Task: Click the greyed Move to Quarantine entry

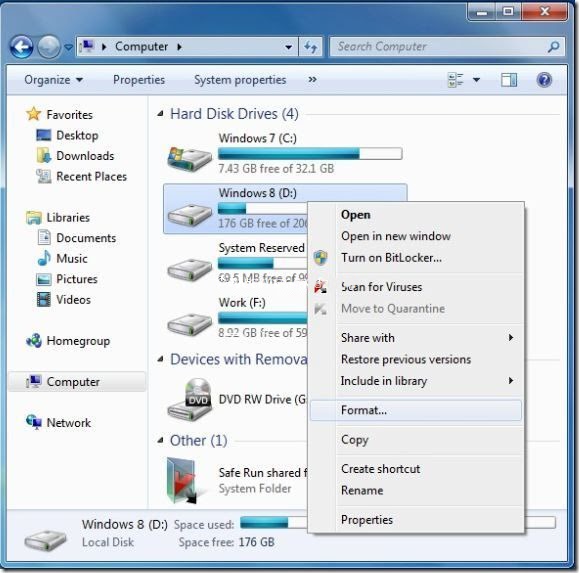Action: 416,309
